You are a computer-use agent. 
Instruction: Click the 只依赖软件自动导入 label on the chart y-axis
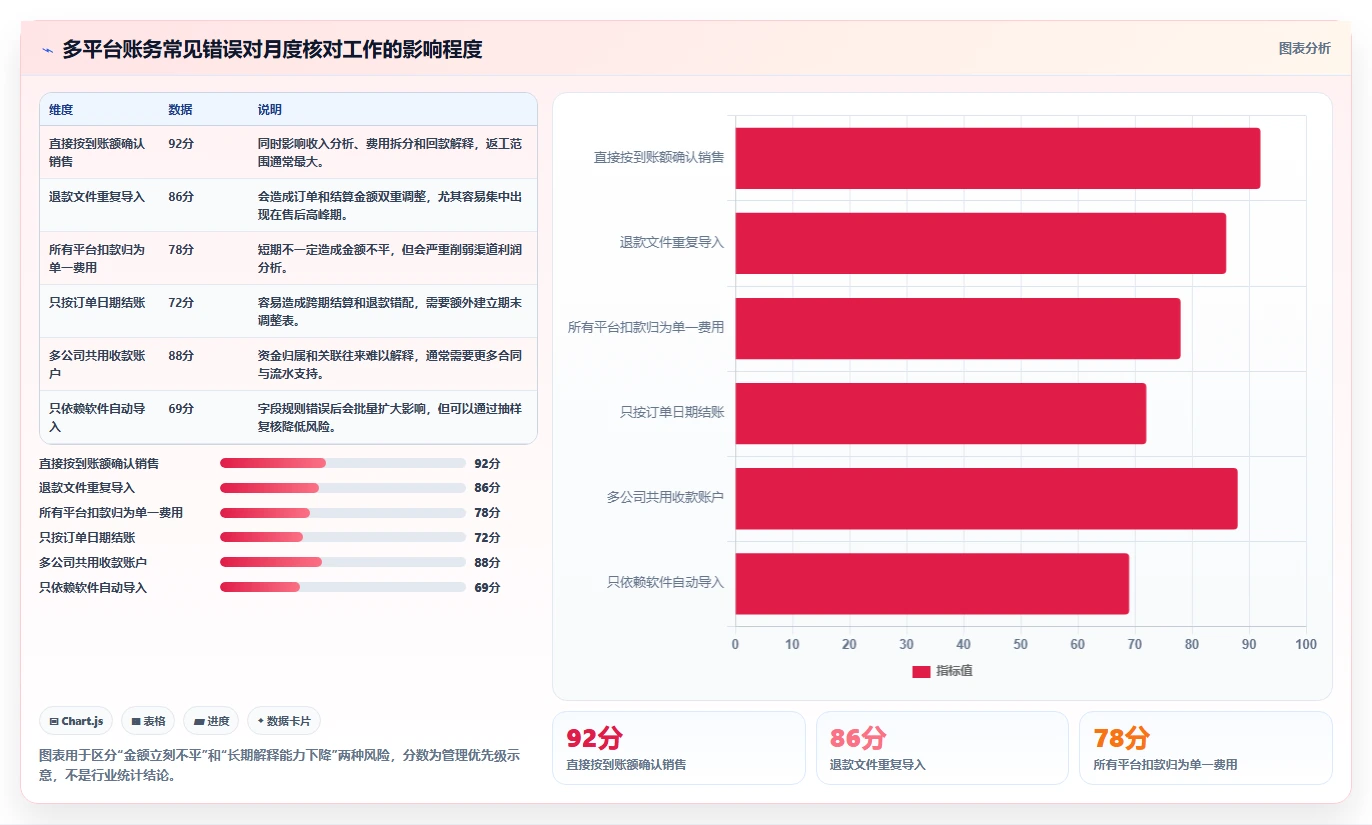tap(665, 582)
